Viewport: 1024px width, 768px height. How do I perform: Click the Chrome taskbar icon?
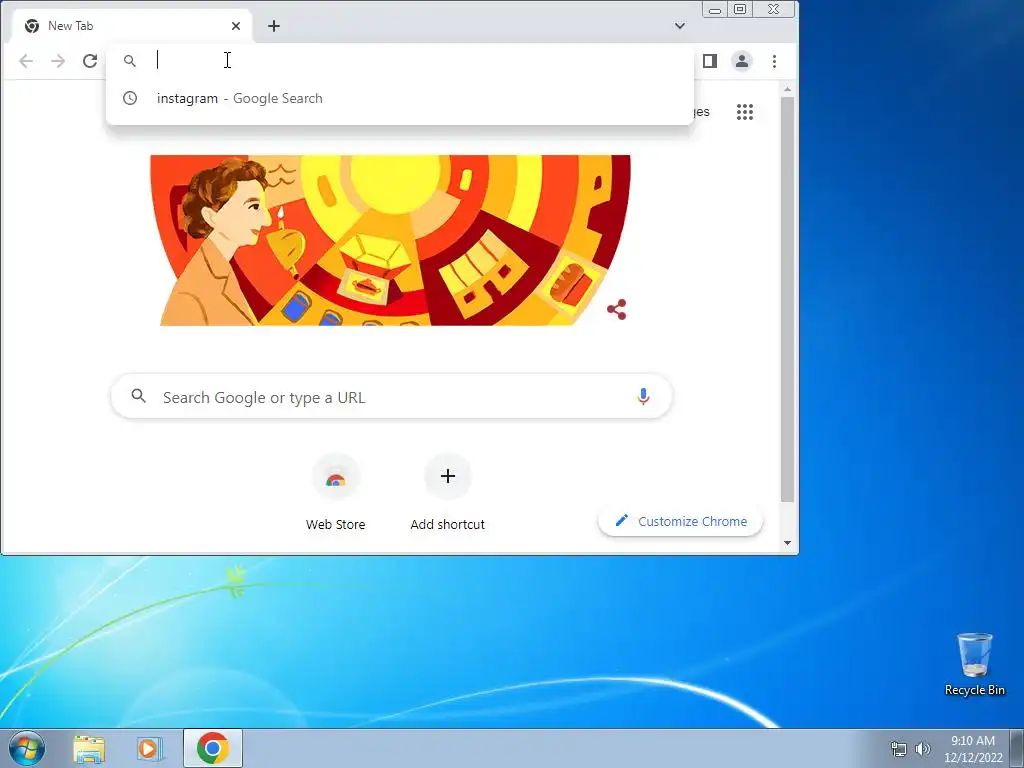pos(213,748)
